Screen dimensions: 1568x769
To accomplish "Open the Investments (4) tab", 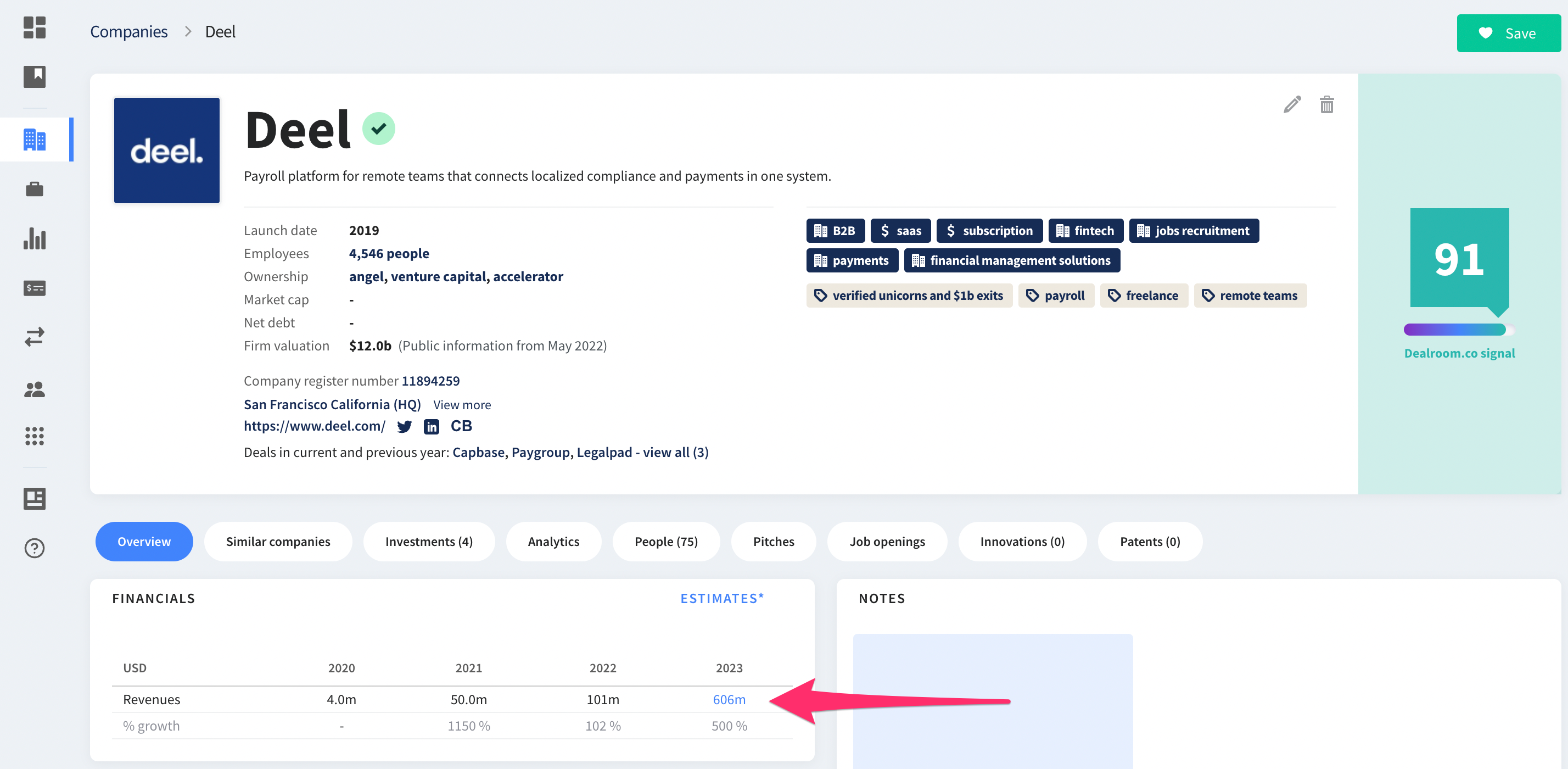I will coord(429,541).
